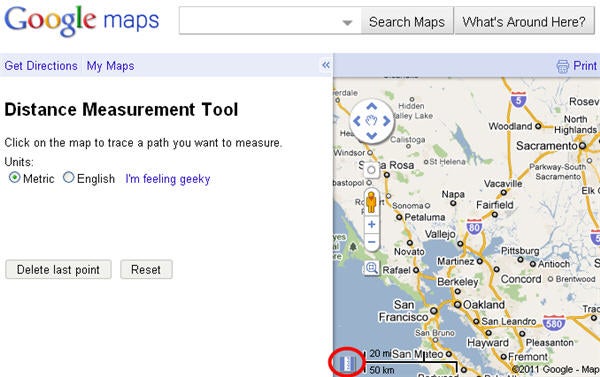Click the San Leandro label
Screen dimensions: 600x377
coord(509,322)
